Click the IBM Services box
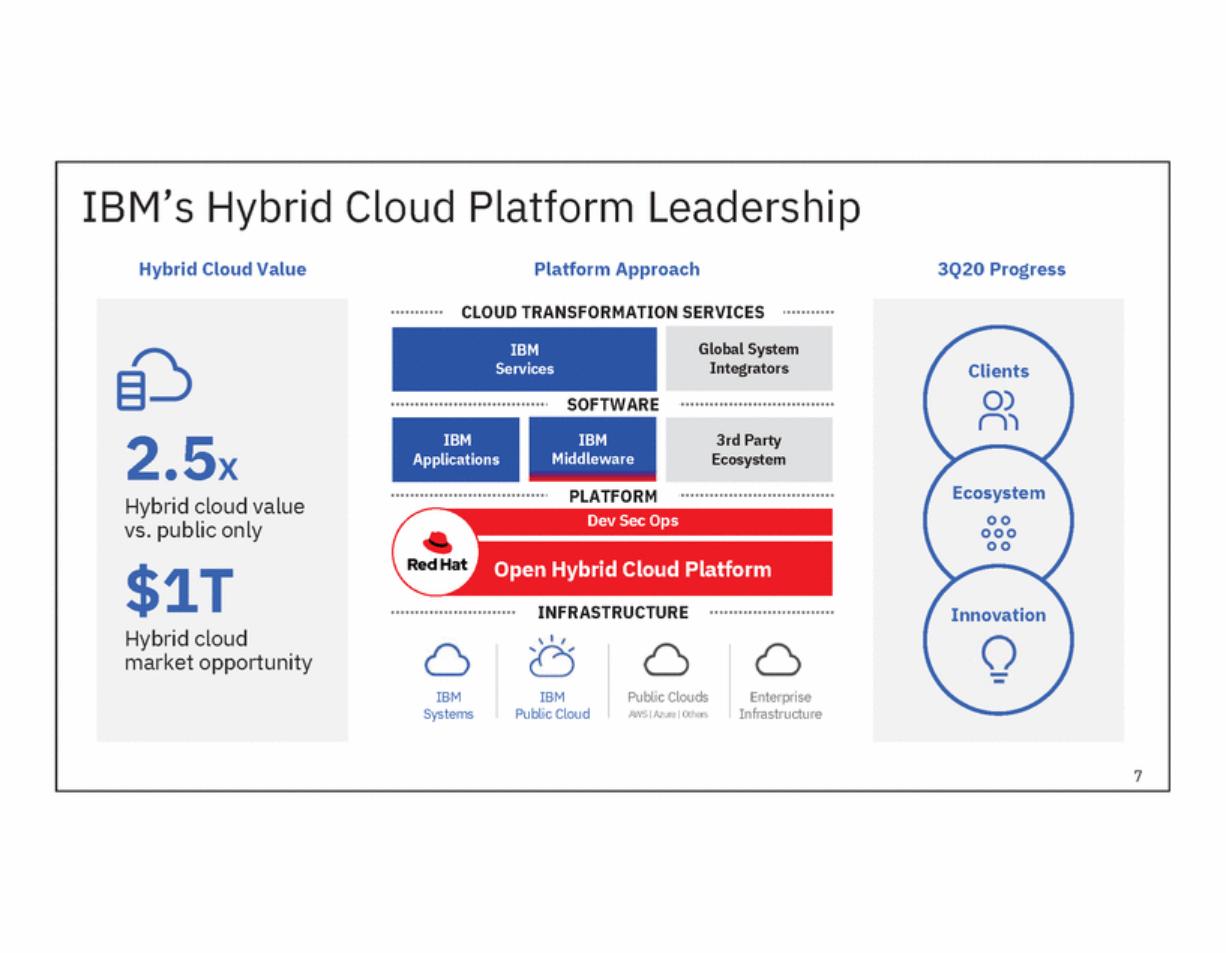This screenshot has width=1226, height=953. pos(524,359)
